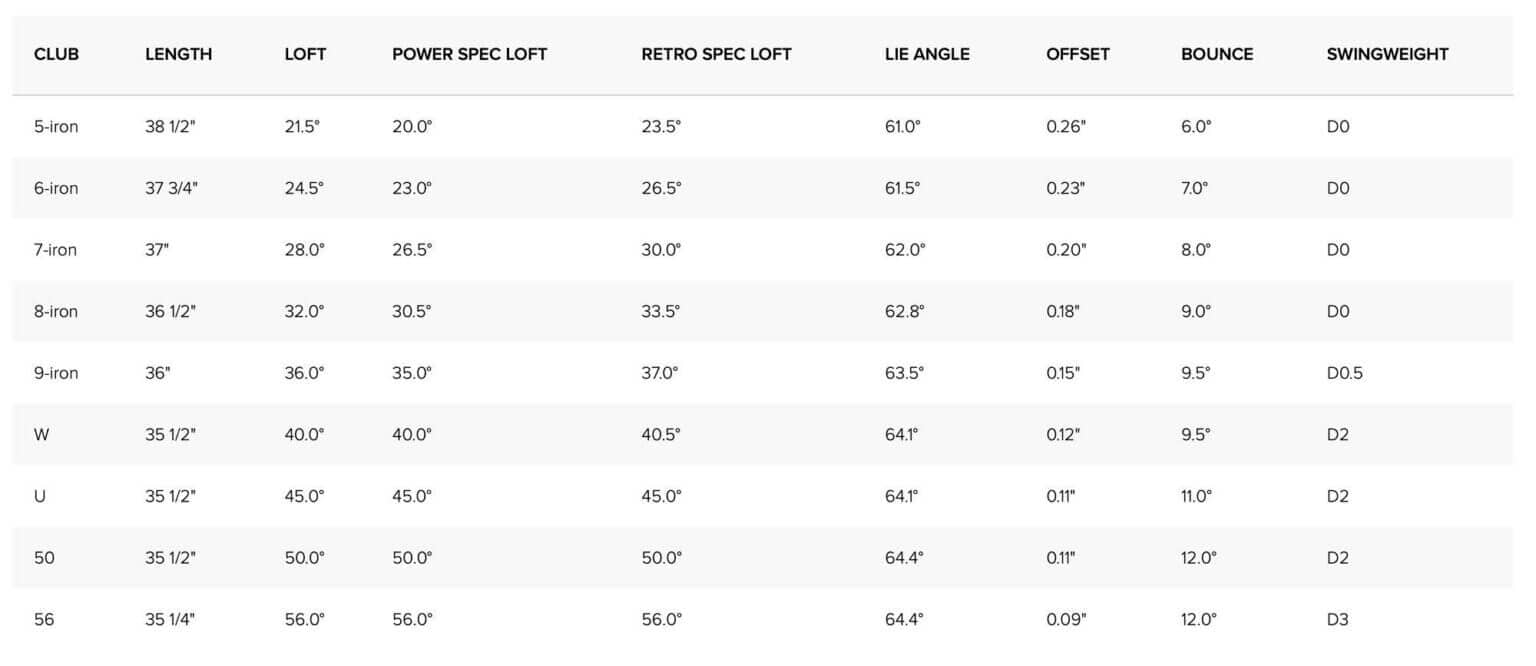Select the 30.5° power spec loft
Image resolution: width=1536 pixels, height=666 pixels.
412,312
